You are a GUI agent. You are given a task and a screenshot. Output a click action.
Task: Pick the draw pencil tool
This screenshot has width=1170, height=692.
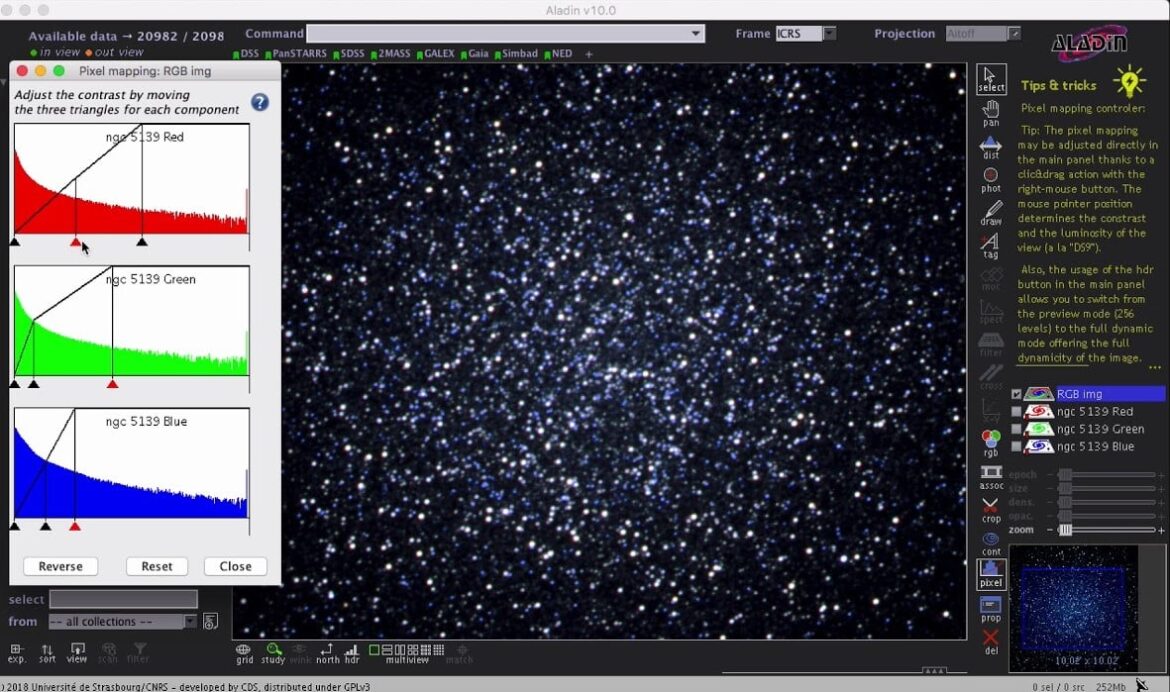point(990,212)
